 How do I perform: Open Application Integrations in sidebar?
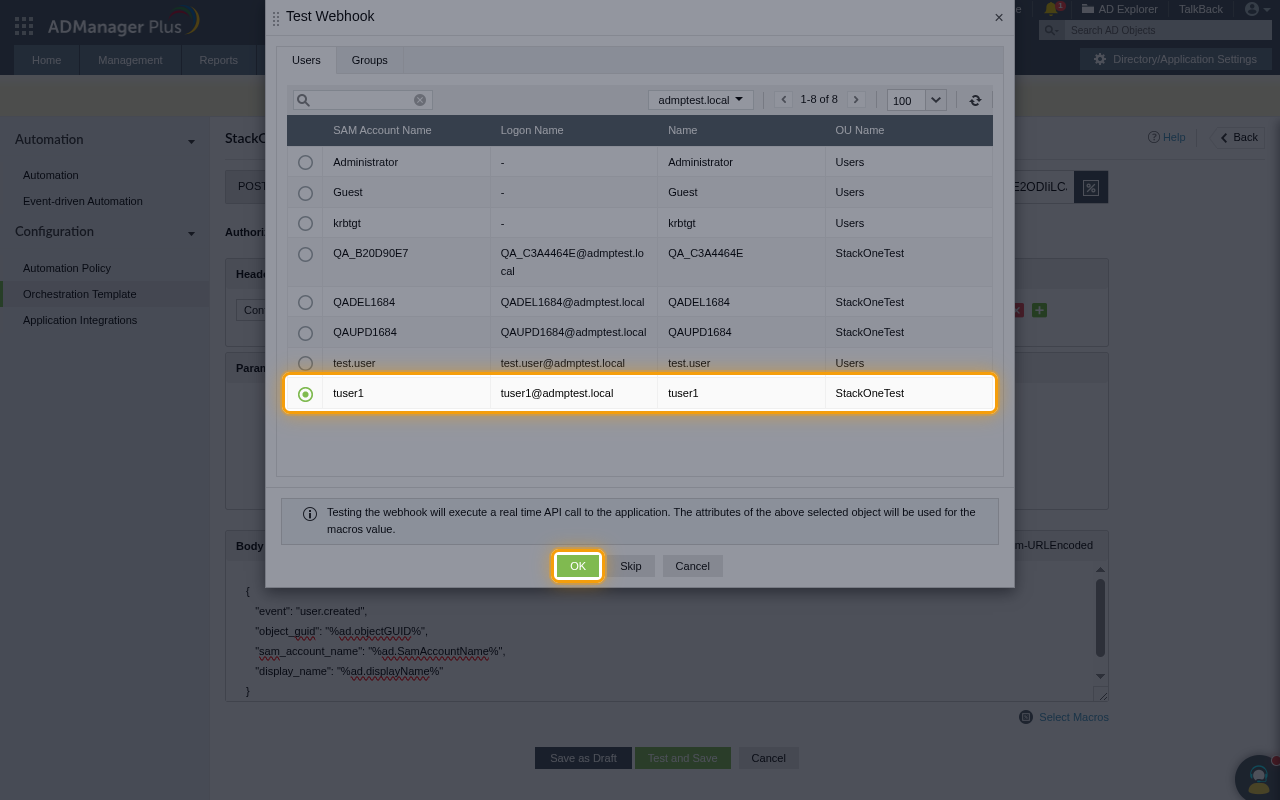pyautogui.click(x=80, y=320)
